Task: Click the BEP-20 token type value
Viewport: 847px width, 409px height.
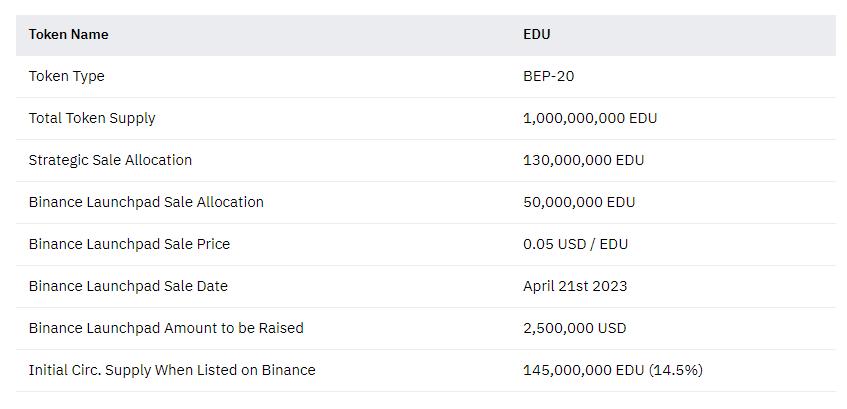Action: [548, 76]
